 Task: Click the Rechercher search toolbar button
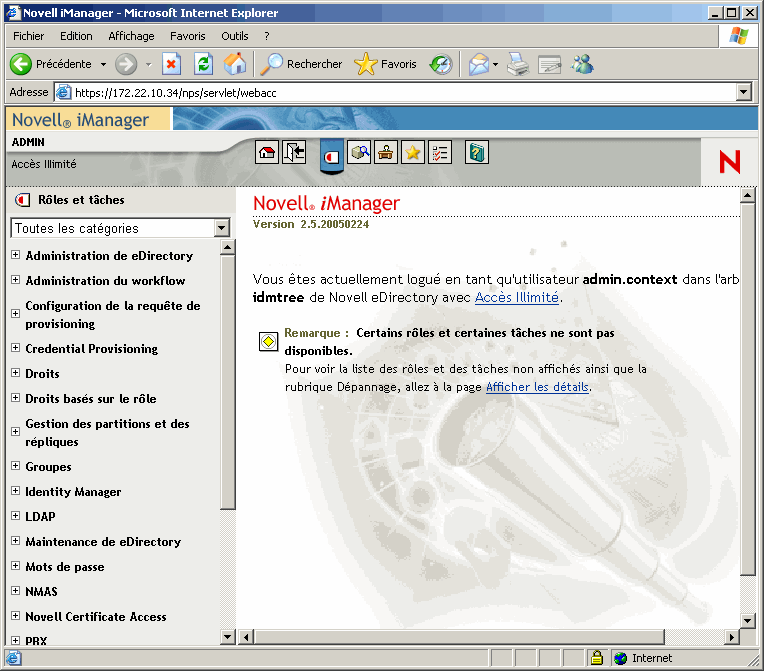click(301, 64)
